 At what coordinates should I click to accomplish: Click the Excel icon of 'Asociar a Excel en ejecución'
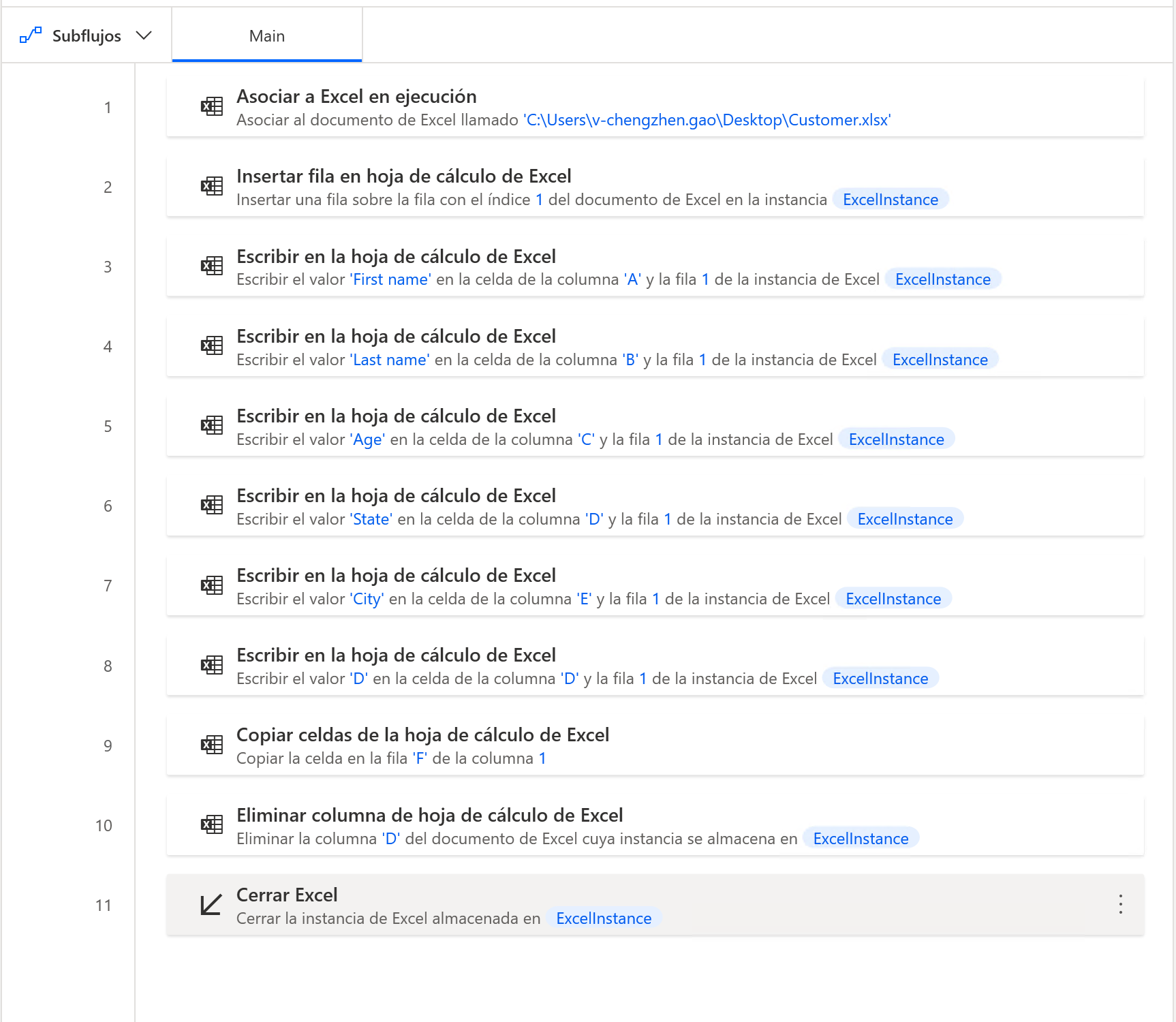click(212, 107)
